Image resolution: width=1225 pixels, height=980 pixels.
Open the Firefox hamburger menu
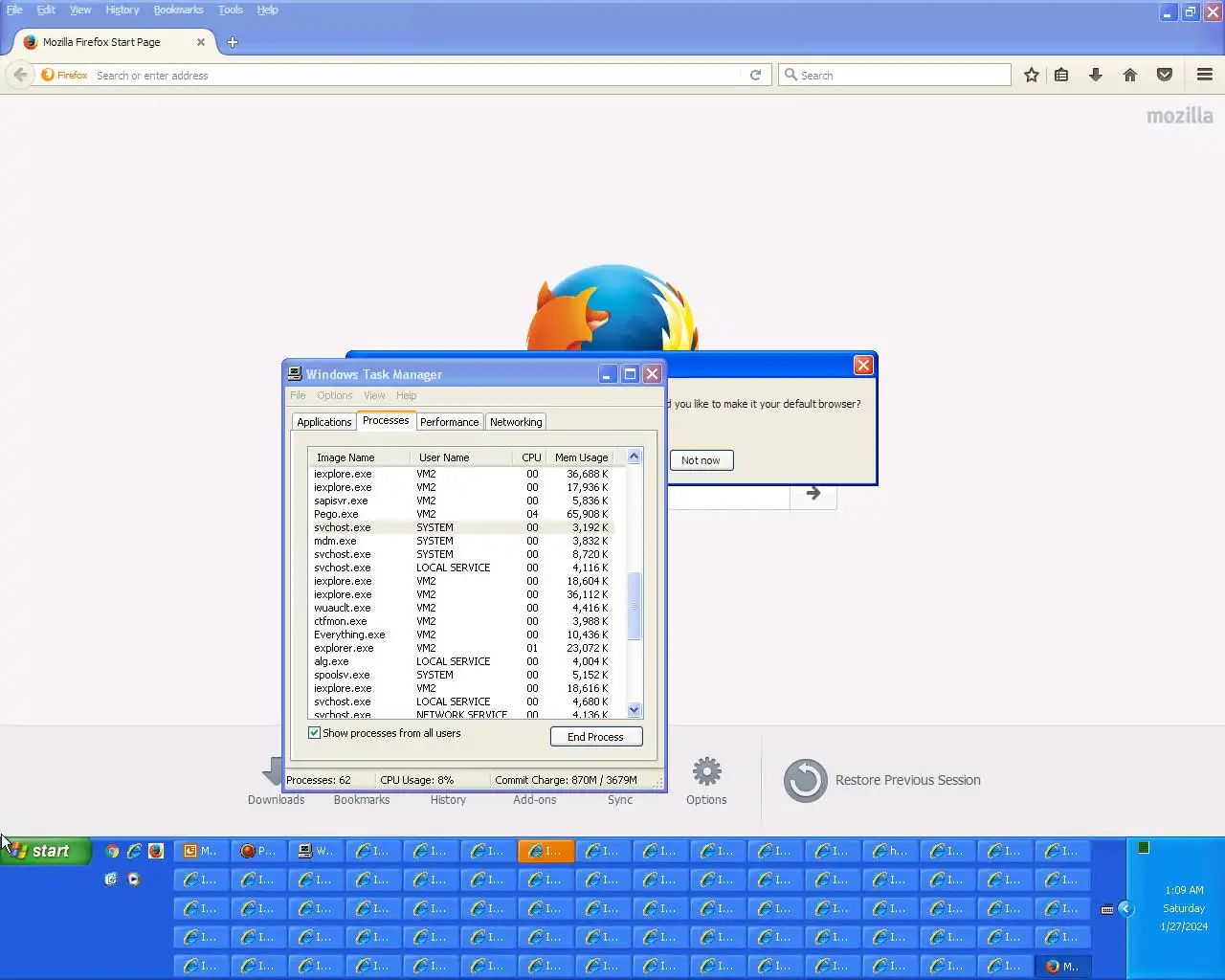(1205, 75)
